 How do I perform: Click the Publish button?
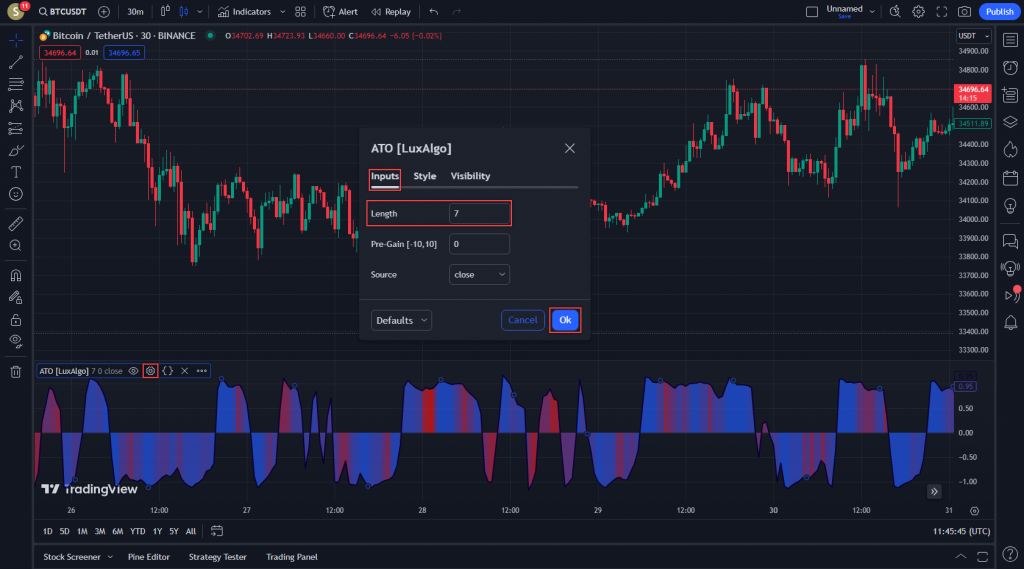[x=999, y=12]
